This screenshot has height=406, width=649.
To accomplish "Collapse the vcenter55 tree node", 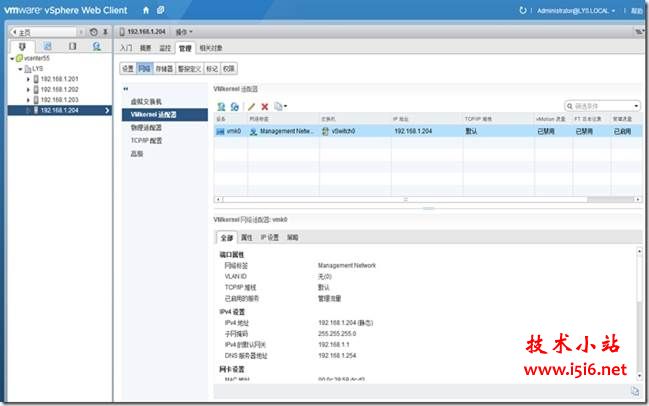I will pos(12,58).
